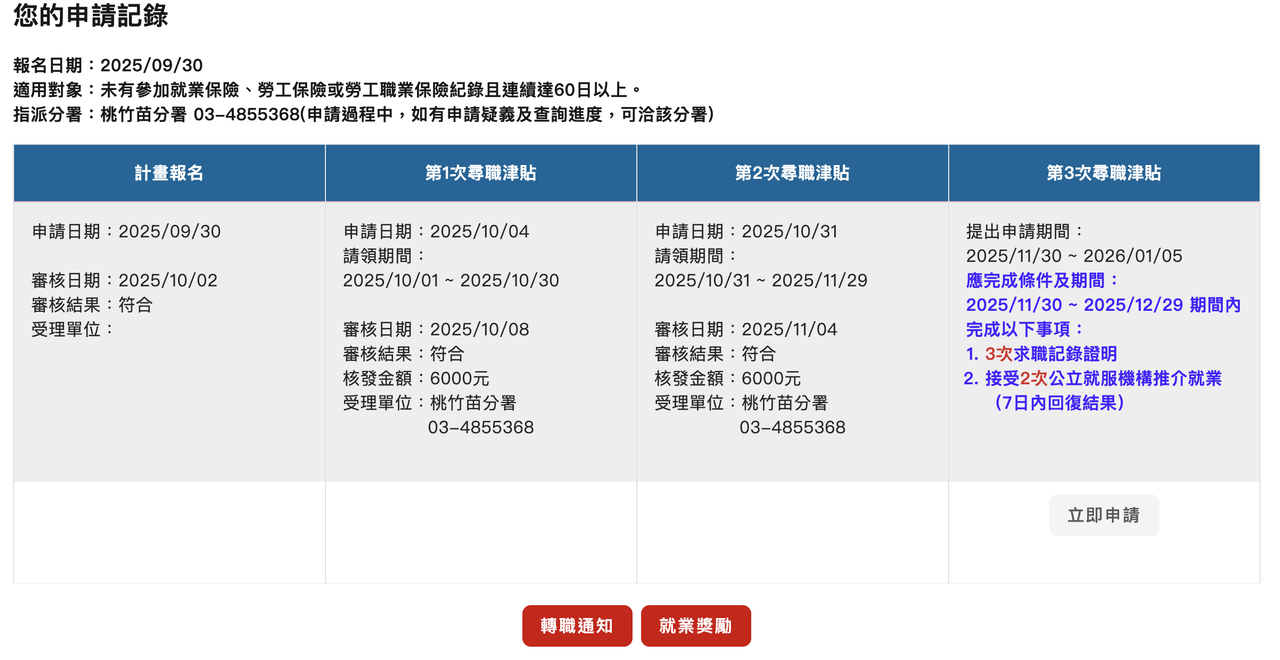Click the 立即申請 button
Screen dimensions: 1280x660
point(1104,515)
